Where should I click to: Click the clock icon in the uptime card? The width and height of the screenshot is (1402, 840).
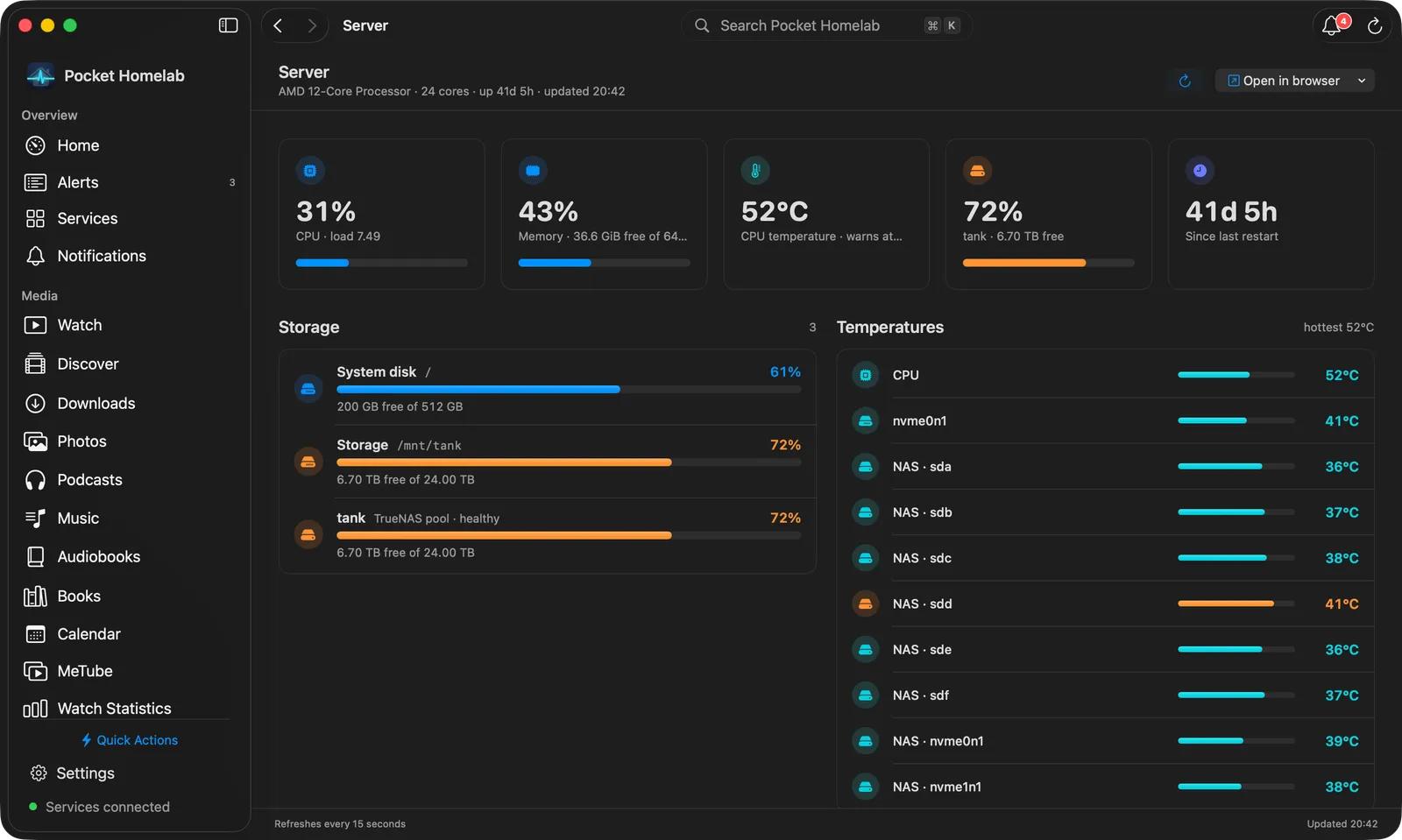(x=1200, y=171)
